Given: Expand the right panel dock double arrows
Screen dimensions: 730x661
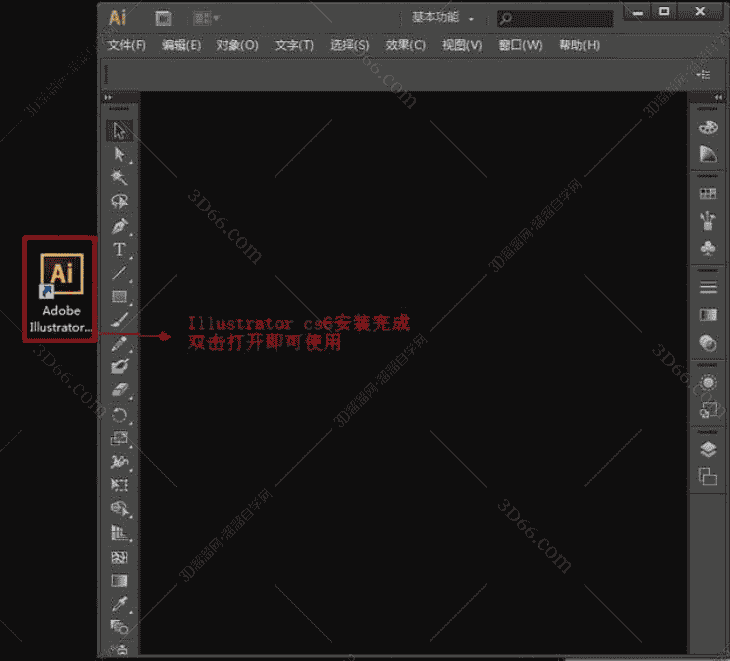Looking at the screenshot, I should coord(718,97).
